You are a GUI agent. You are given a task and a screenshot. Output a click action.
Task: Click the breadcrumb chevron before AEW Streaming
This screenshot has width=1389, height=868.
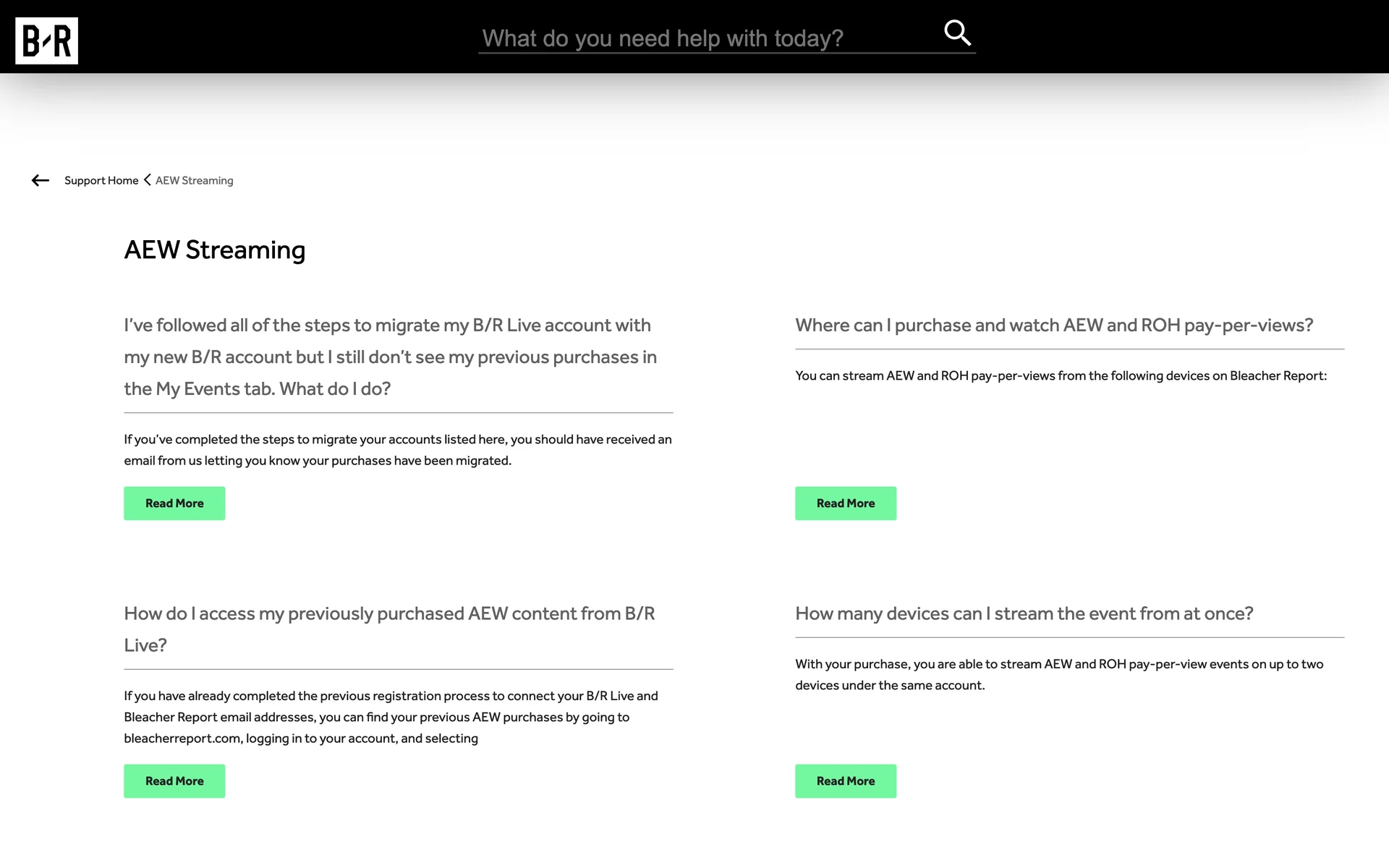147,180
